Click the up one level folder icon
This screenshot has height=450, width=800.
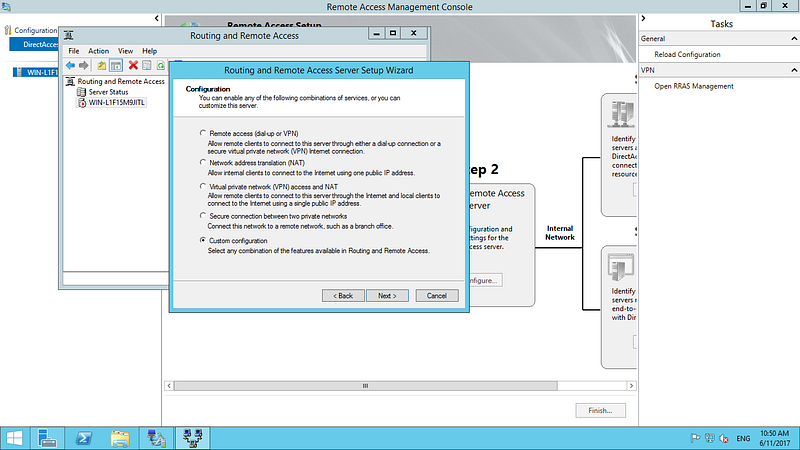pyautogui.click(x=102, y=65)
